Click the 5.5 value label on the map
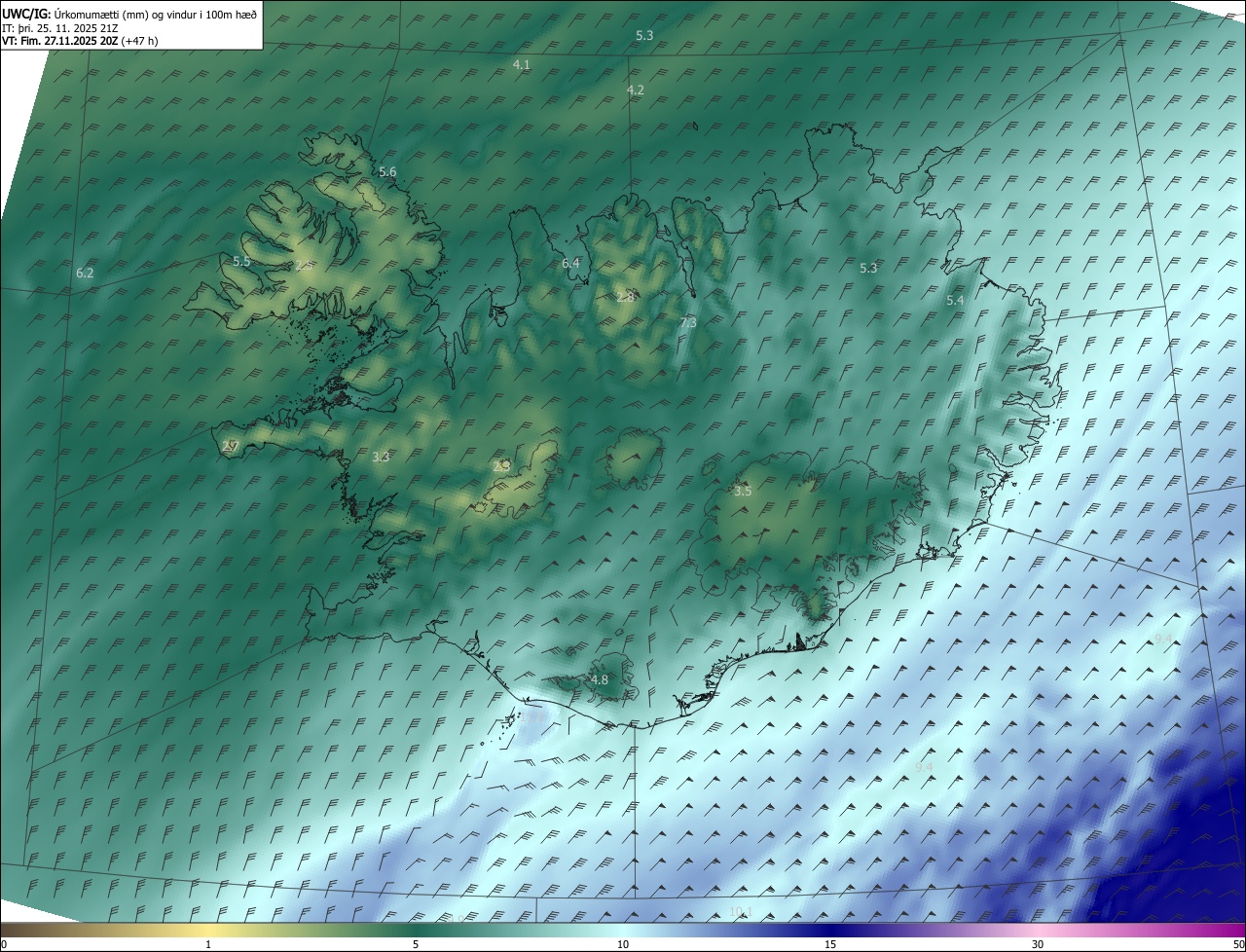 tap(242, 262)
